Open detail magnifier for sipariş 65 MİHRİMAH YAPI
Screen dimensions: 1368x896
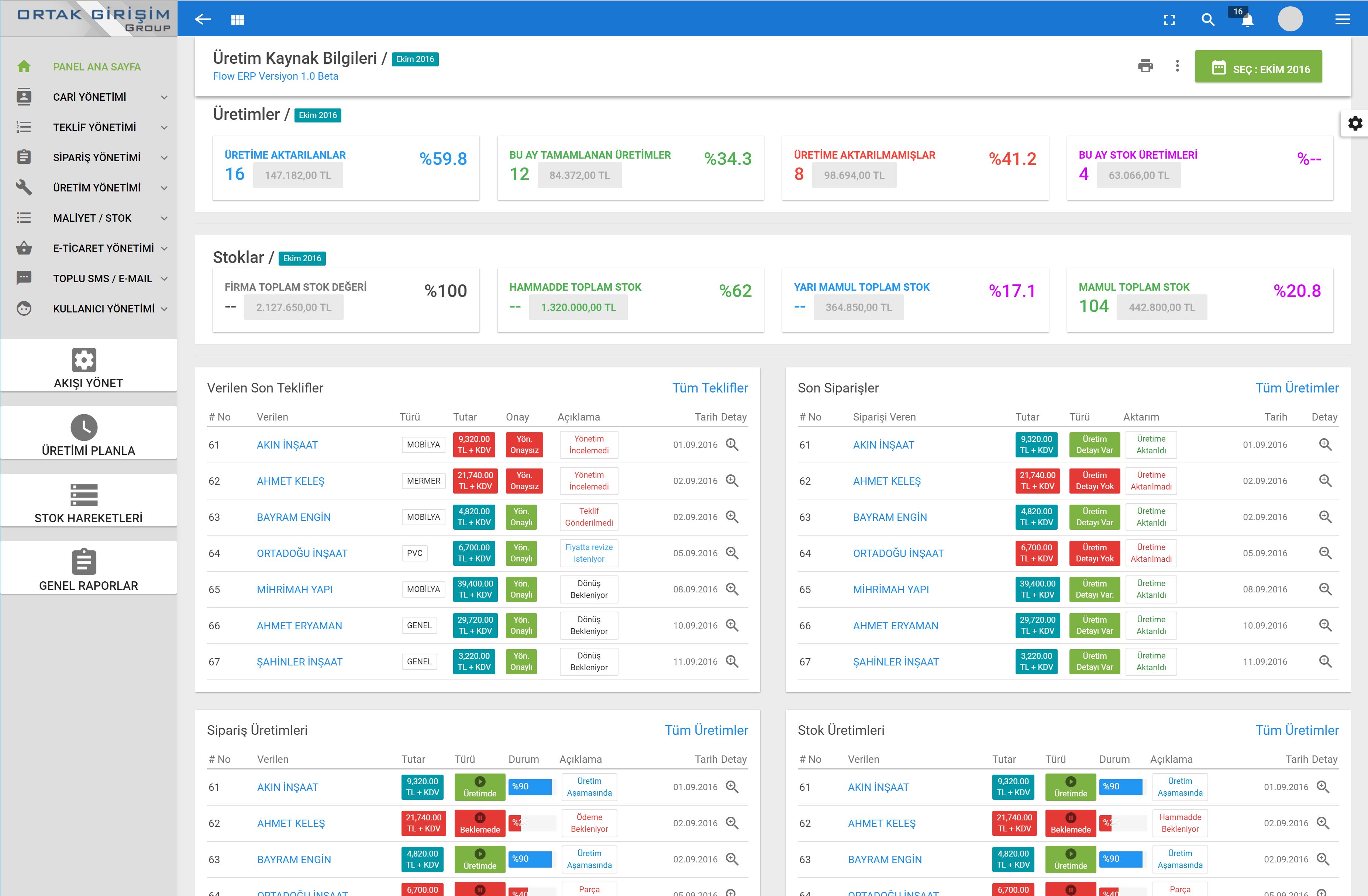pos(1325,589)
